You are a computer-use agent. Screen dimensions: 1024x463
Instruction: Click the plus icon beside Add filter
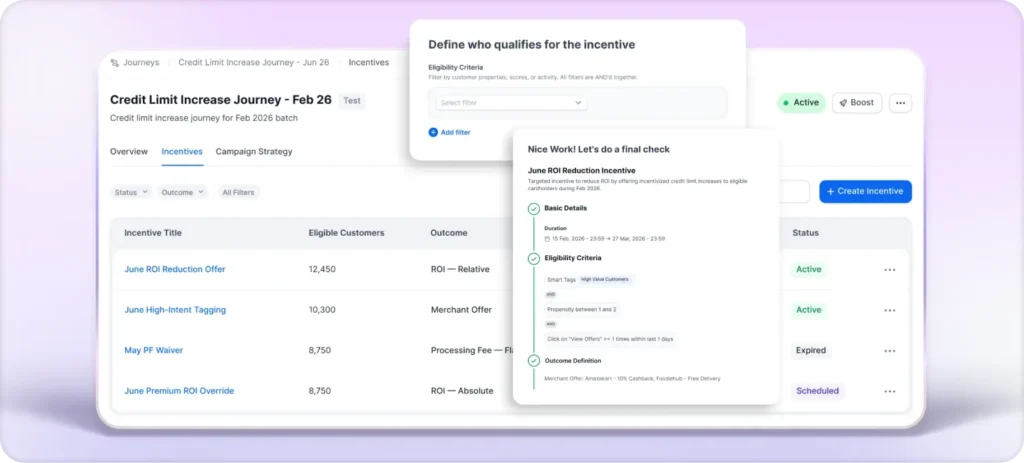point(433,132)
